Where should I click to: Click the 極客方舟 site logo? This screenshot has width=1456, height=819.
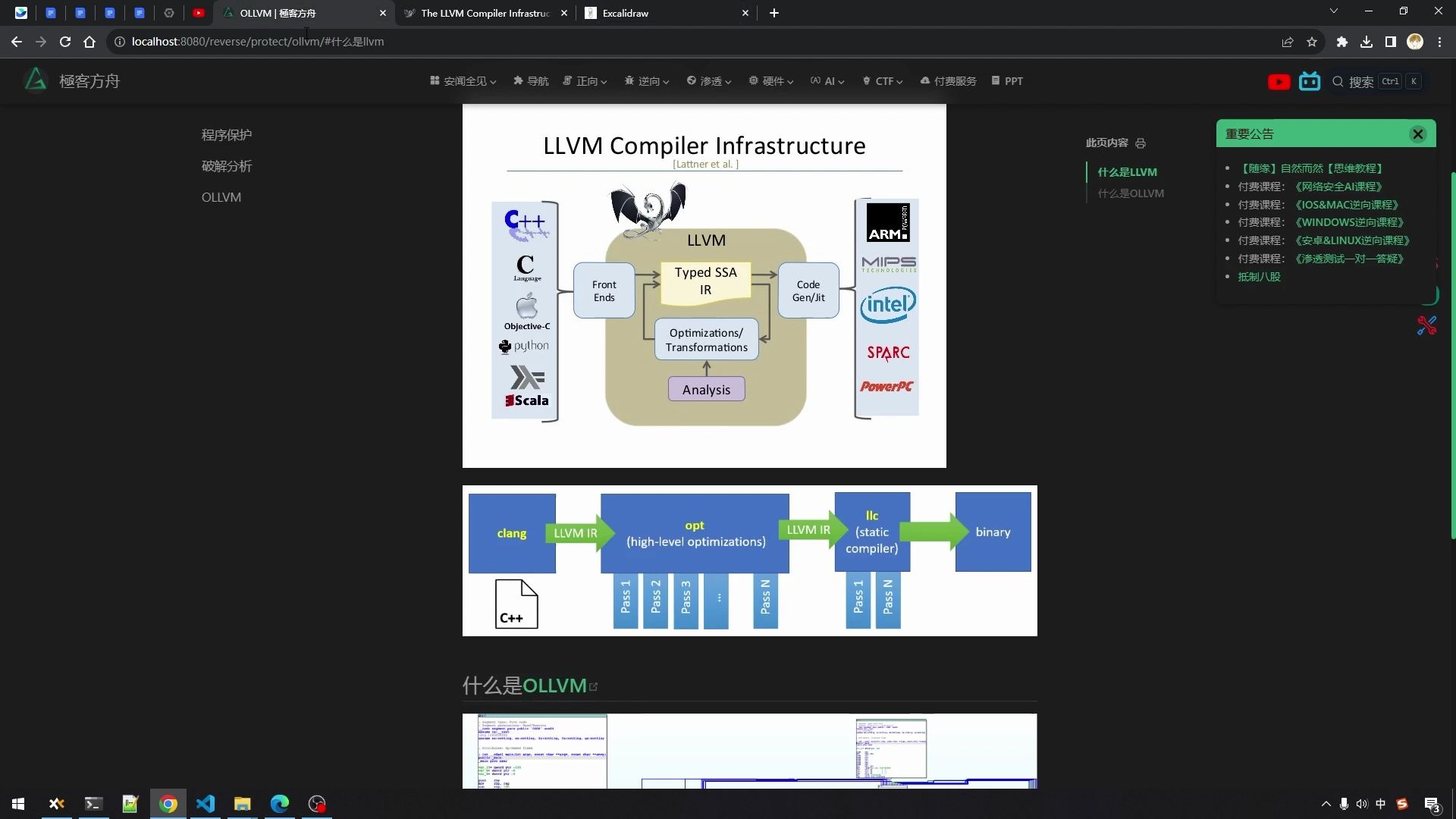[x=71, y=80]
